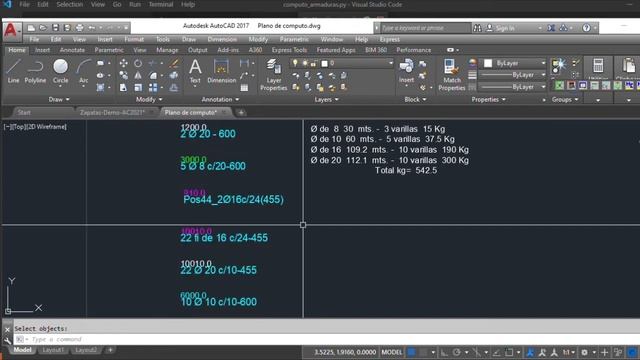
Task: Click the command line input field
Action: point(327,339)
